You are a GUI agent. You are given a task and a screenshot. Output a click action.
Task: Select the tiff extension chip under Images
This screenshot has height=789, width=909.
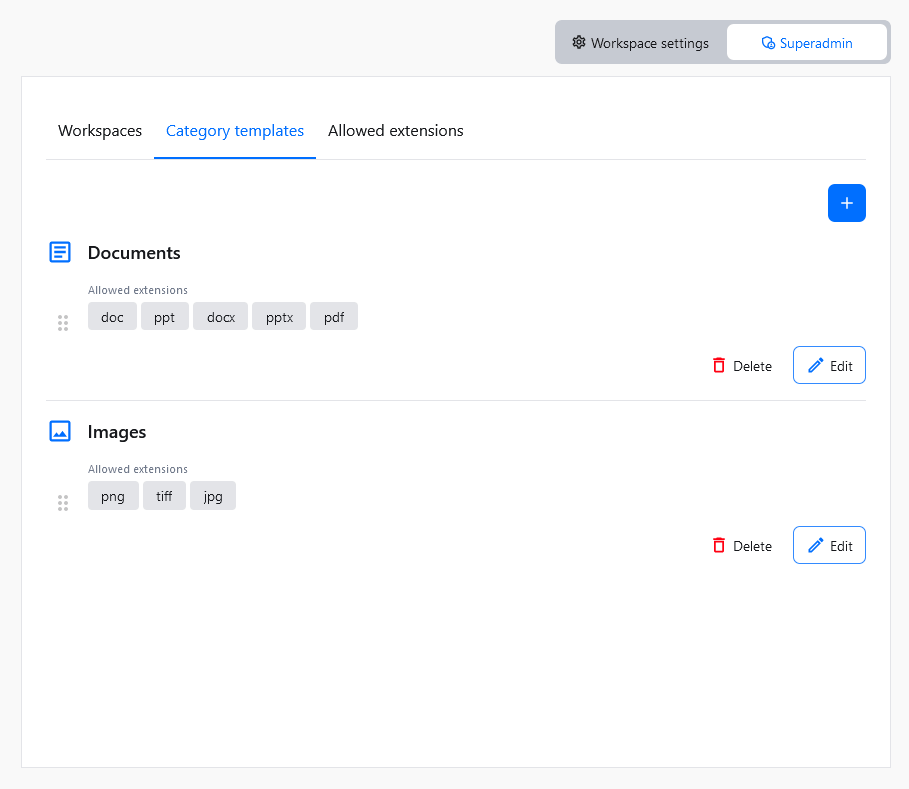164,495
